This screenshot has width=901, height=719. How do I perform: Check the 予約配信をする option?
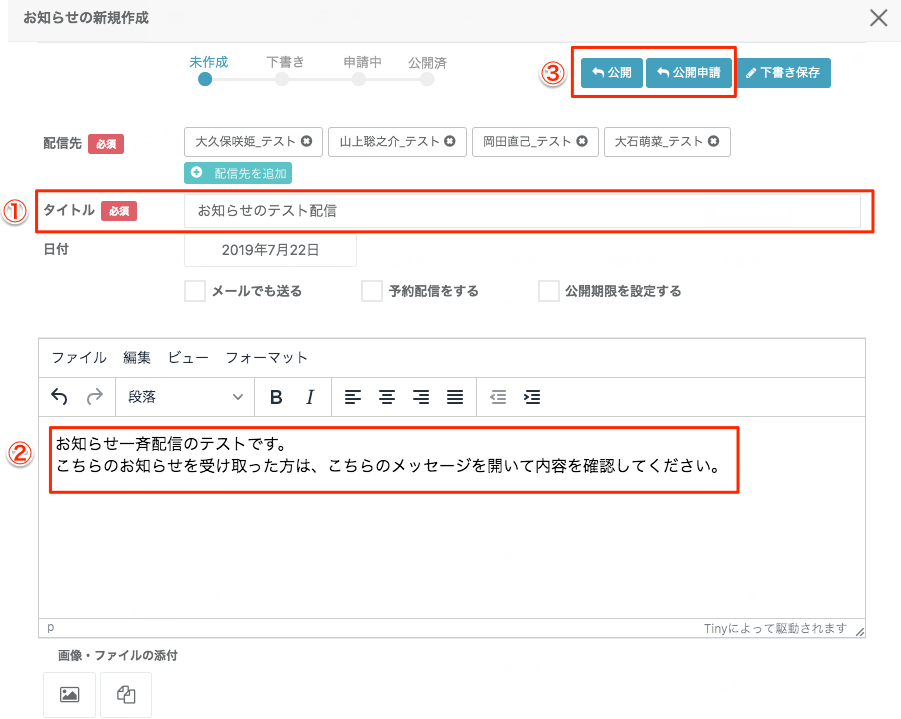coord(372,291)
